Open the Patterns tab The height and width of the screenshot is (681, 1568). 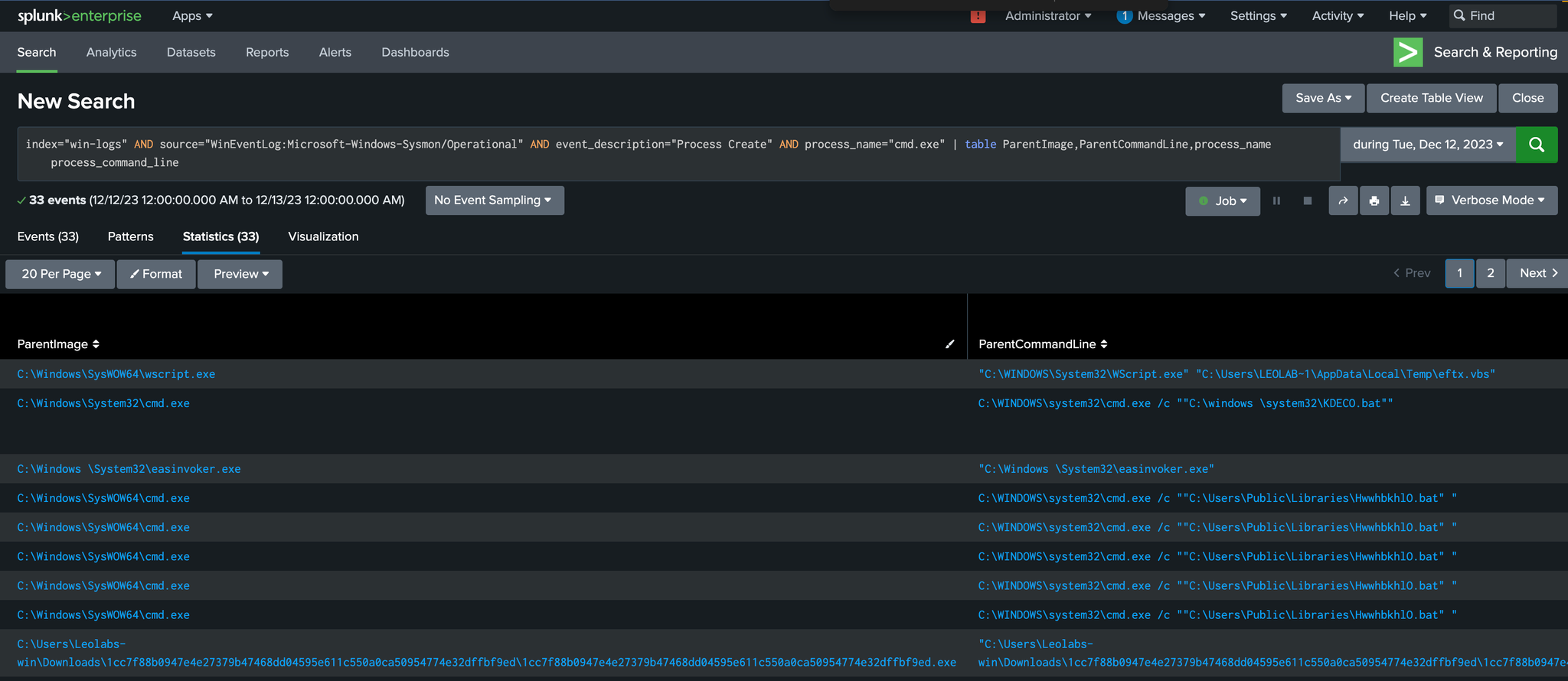(x=131, y=236)
